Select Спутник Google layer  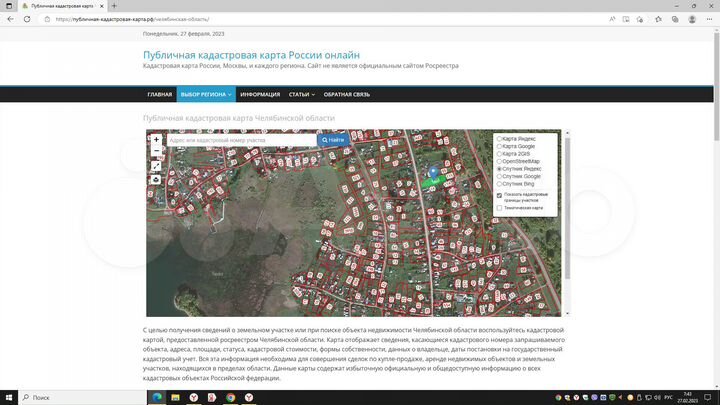pos(519,176)
